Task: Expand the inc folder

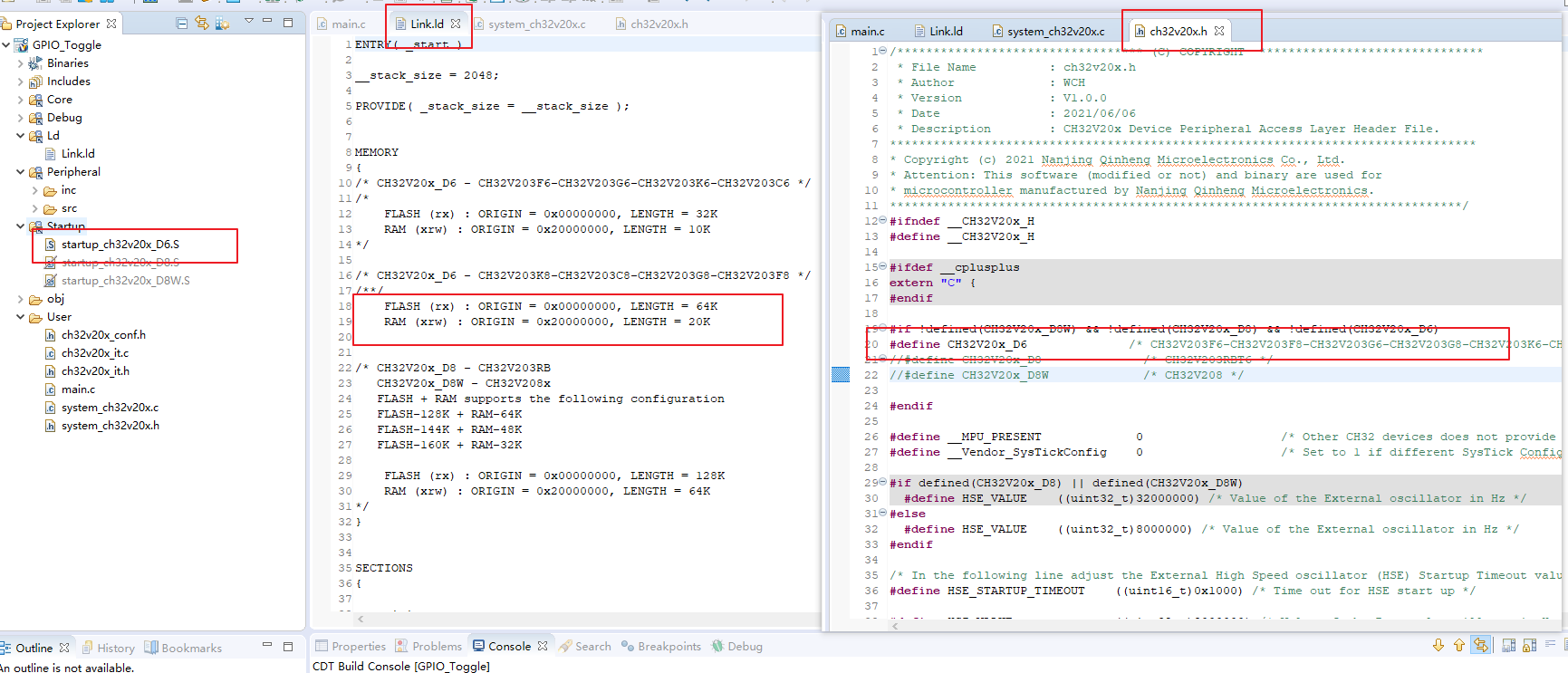Action: point(35,190)
